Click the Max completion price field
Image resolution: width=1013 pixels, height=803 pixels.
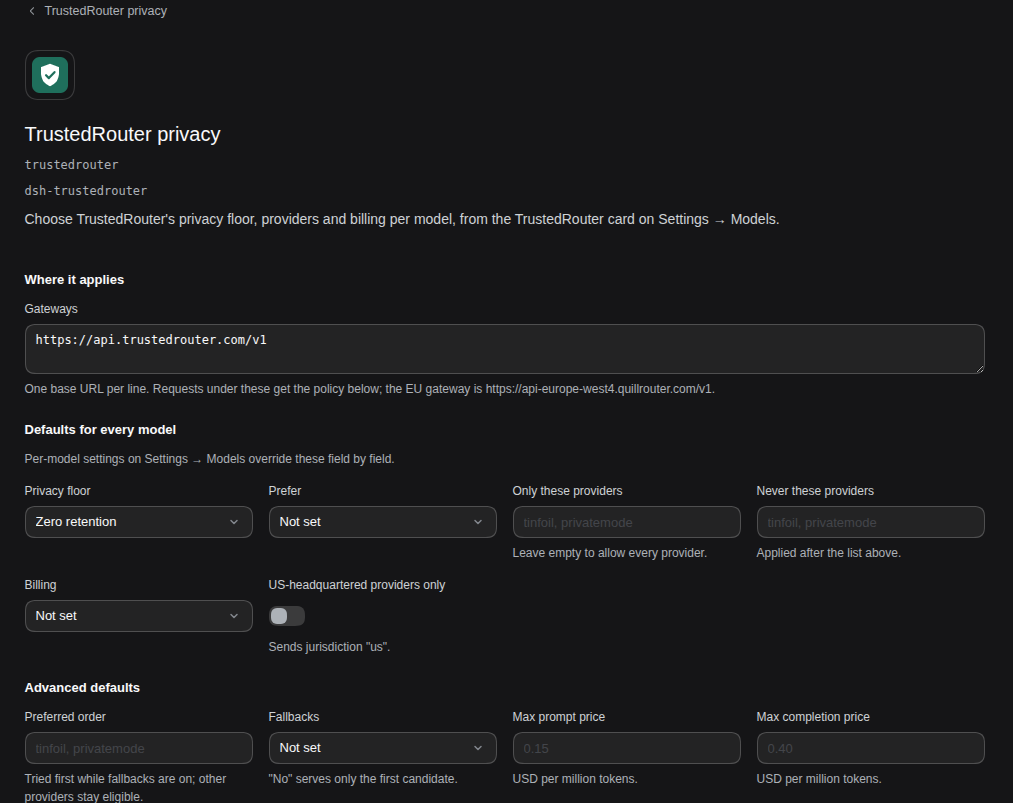point(870,748)
